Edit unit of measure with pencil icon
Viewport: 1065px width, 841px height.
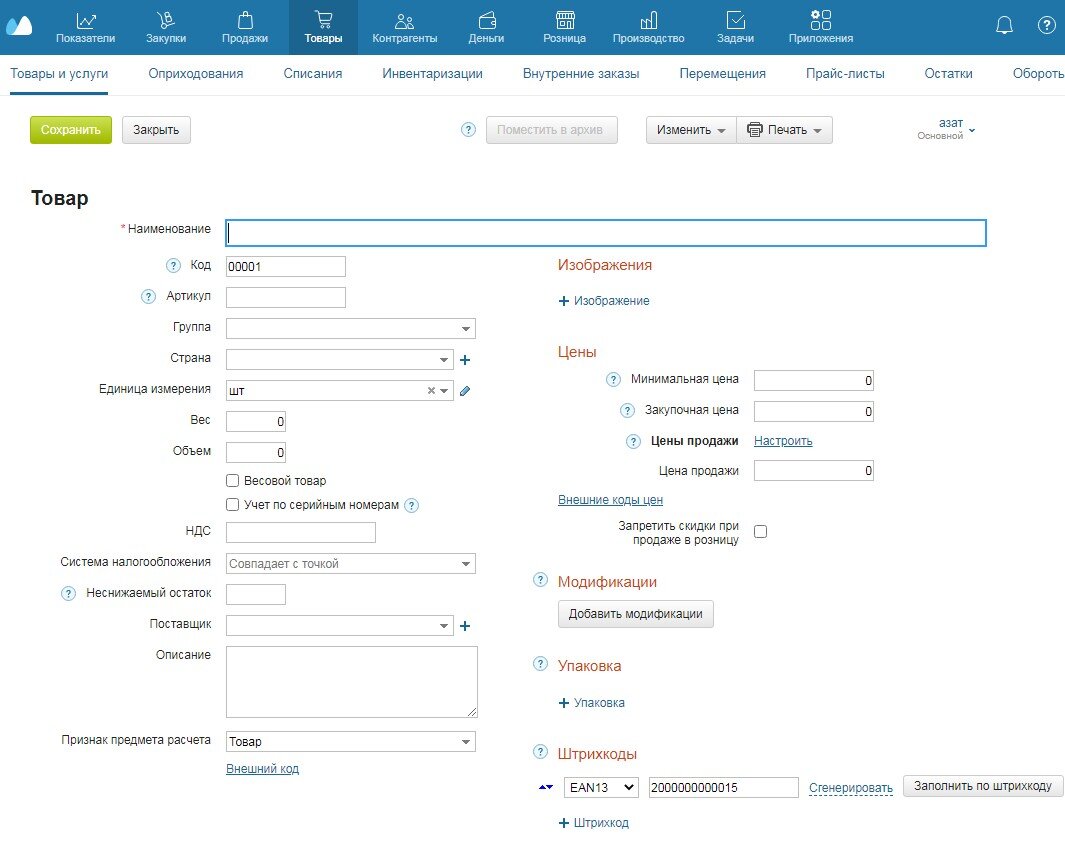465,391
